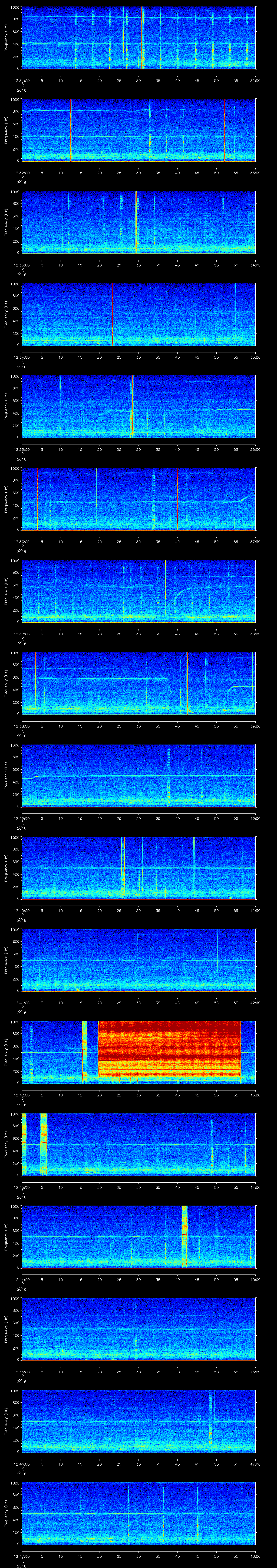Click the 12:42:00 start time label

pyautogui.click(x=22, y=1095)
